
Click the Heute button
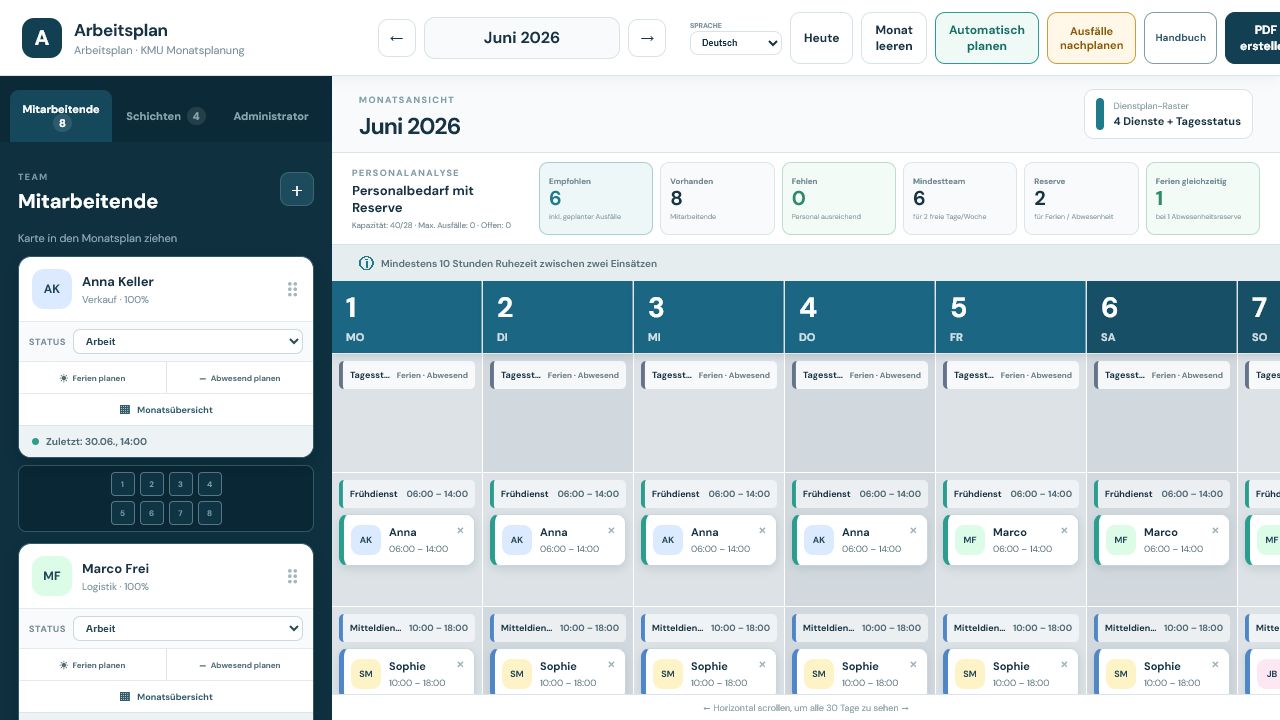point(822,38)
